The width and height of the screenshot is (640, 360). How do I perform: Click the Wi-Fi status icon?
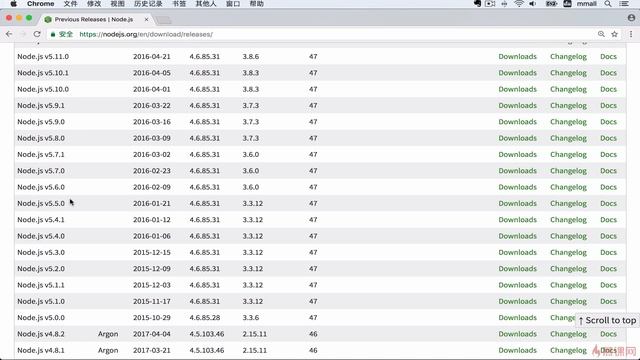tap(519, 4)
